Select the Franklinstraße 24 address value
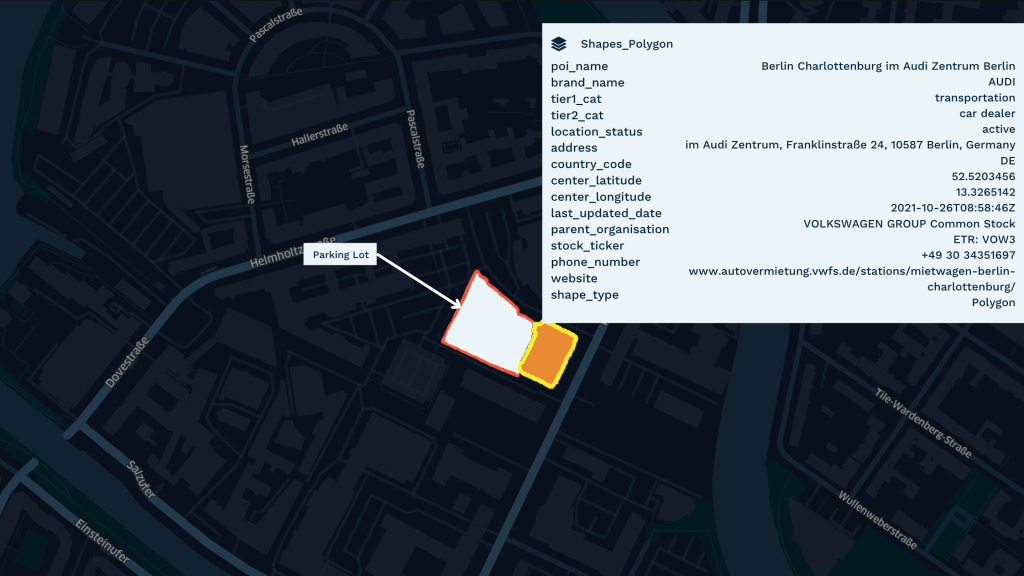 [850, 145]
